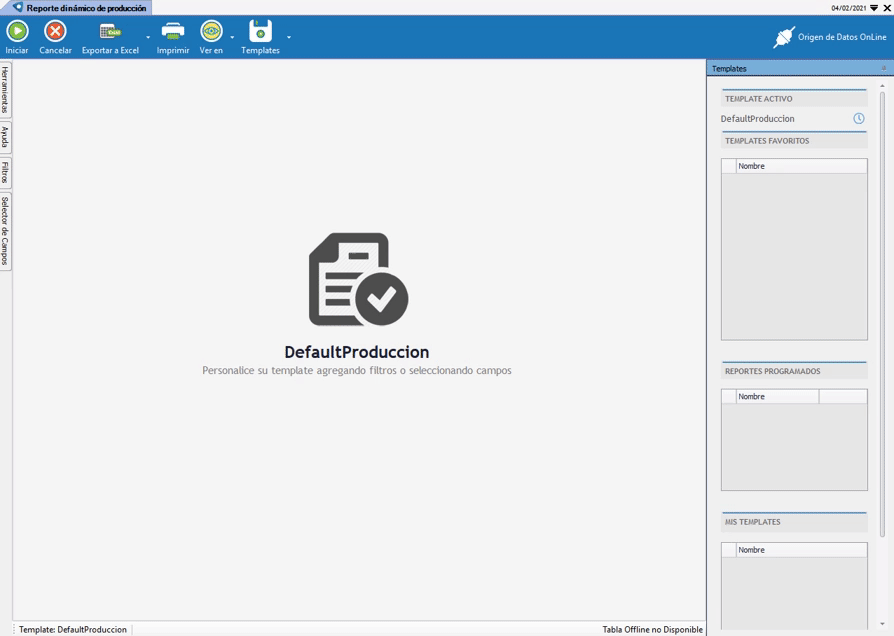Open the Ayuda side tab
The height and width of the screenshot is (636, 894).
point(6,137)
